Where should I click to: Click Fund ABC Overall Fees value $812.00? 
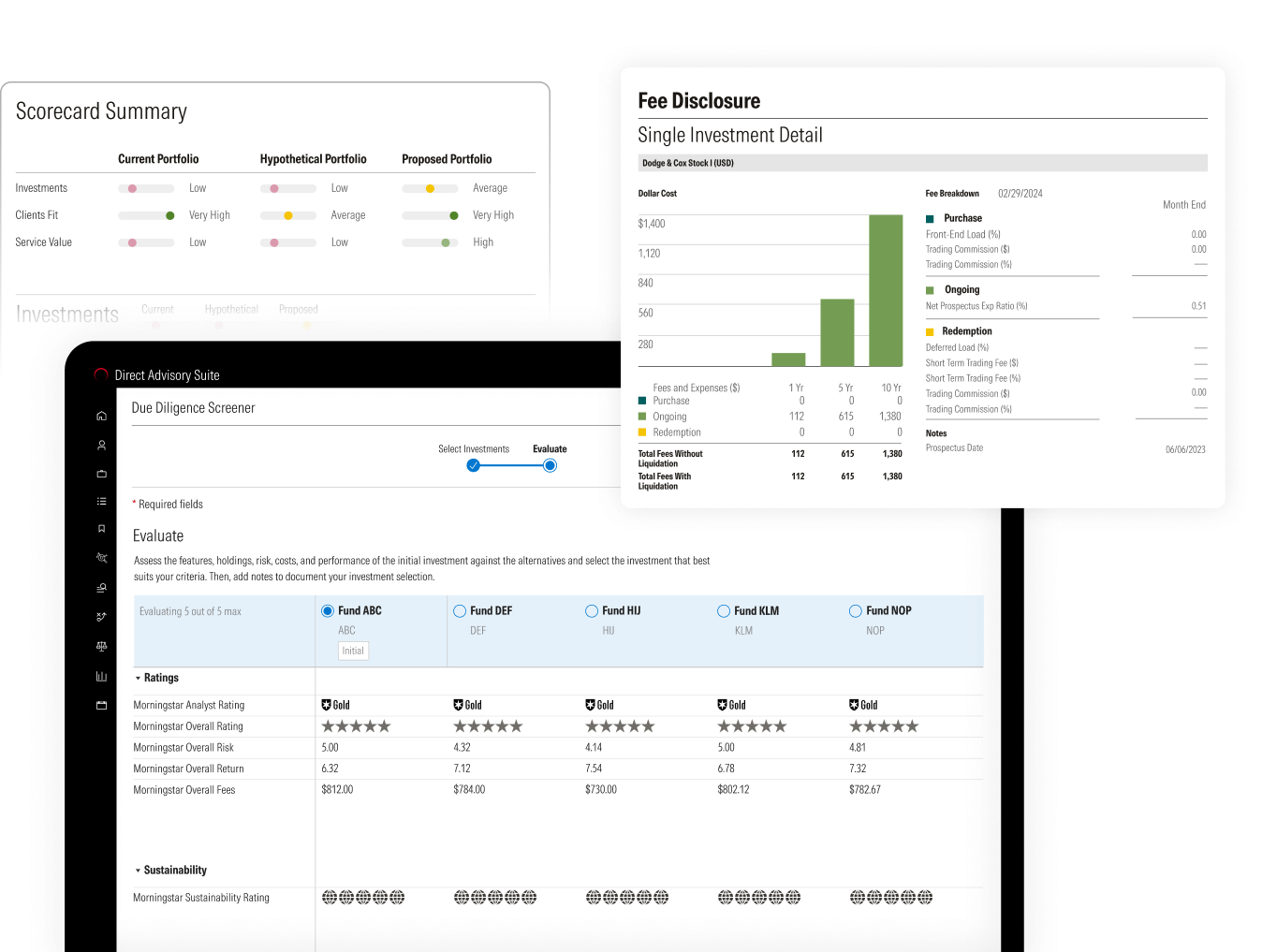337,790
